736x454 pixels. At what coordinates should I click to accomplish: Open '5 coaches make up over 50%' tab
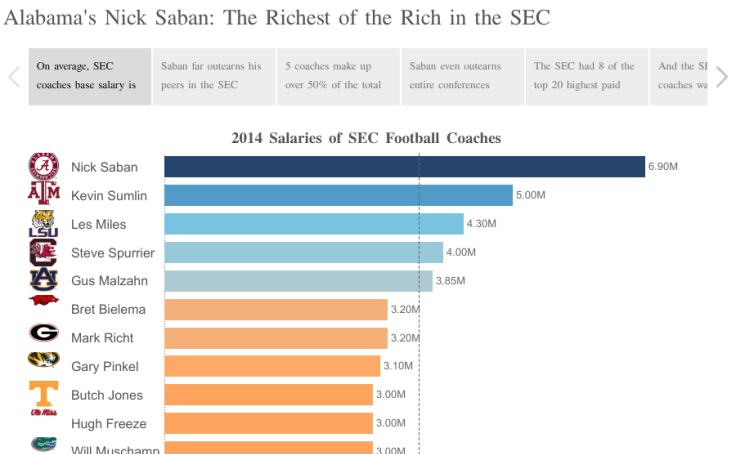point(338,76)
